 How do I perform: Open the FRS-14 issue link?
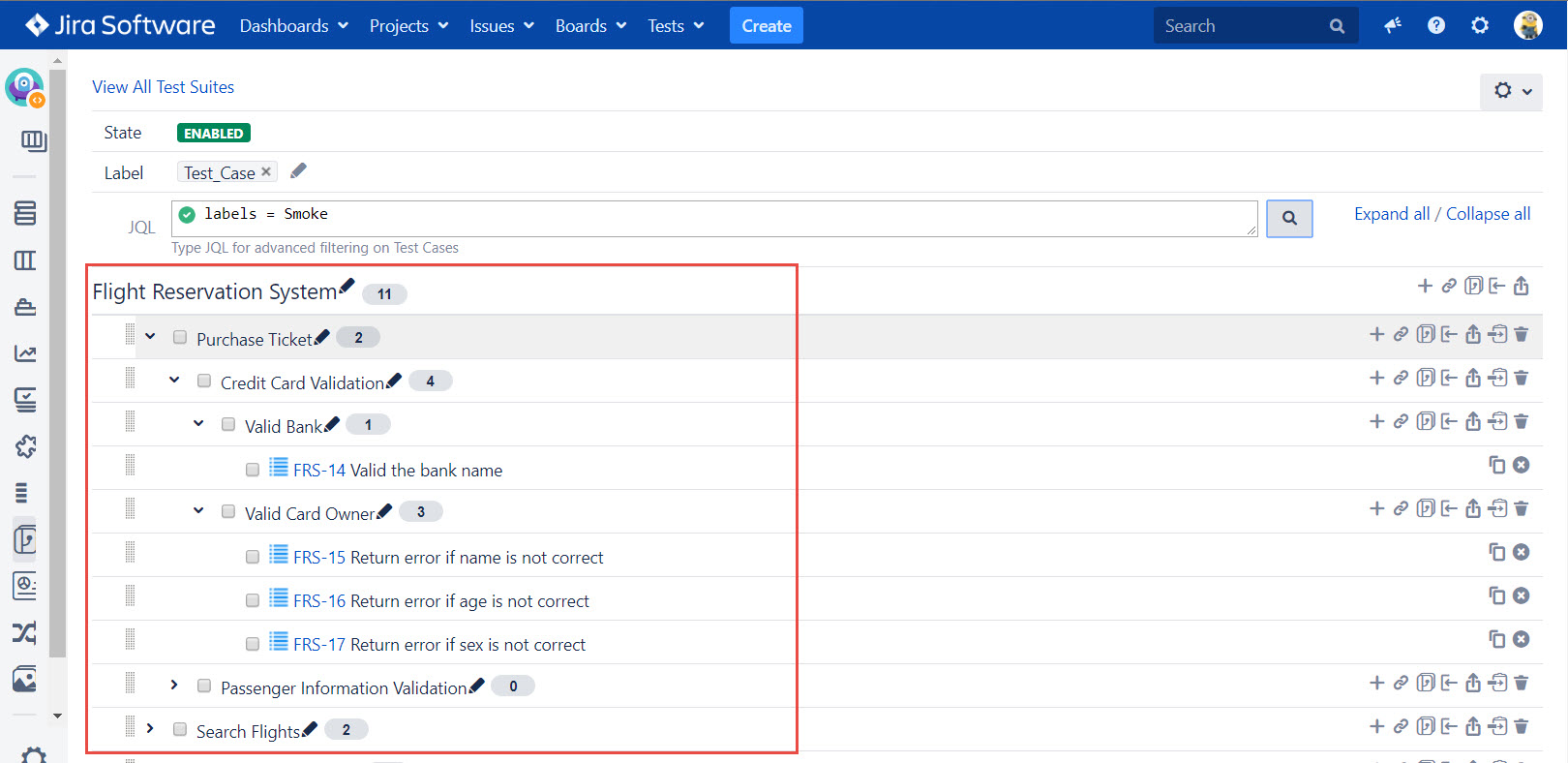pyautogui.click(x=319, y=470)
